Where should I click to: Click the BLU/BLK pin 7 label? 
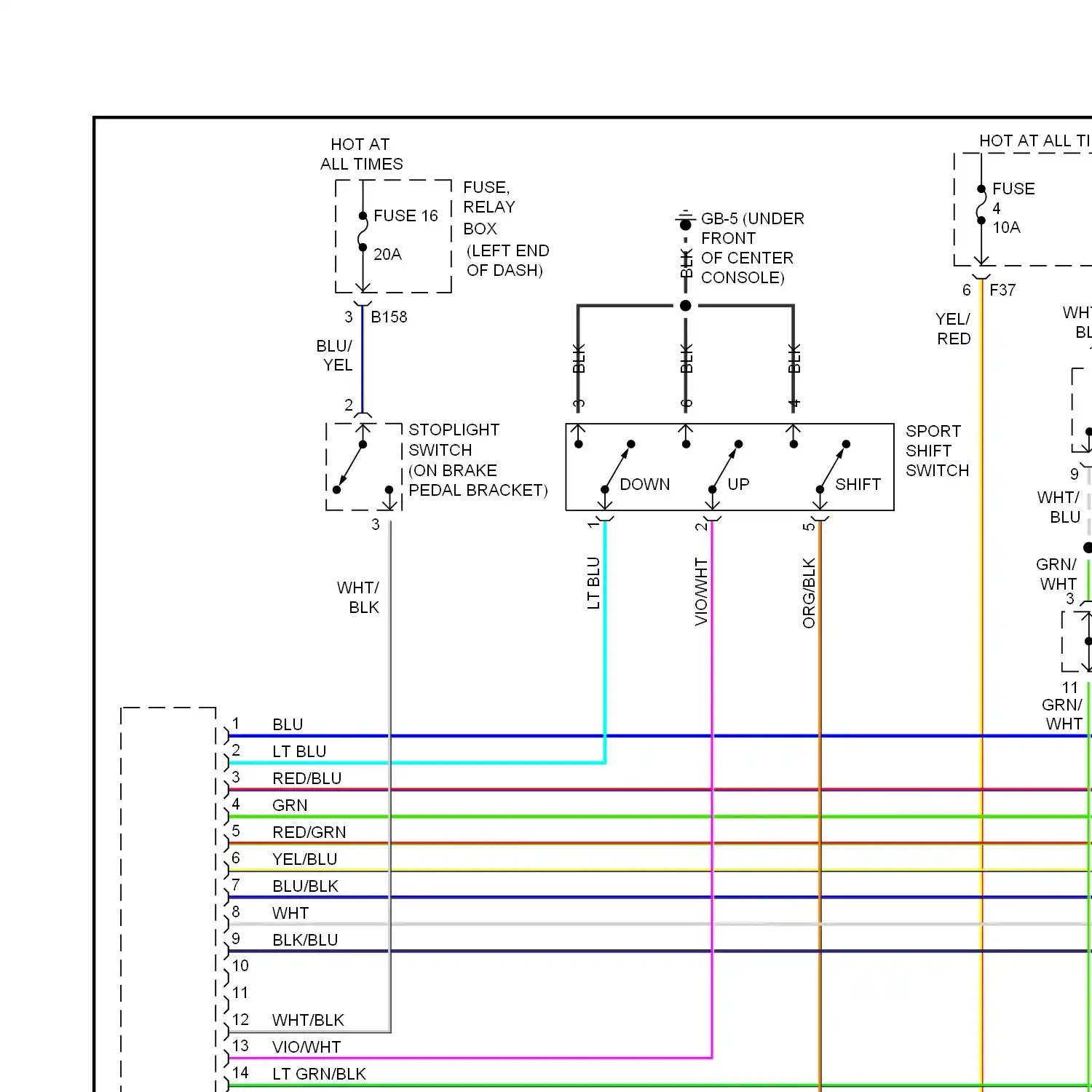pos(305,886)
